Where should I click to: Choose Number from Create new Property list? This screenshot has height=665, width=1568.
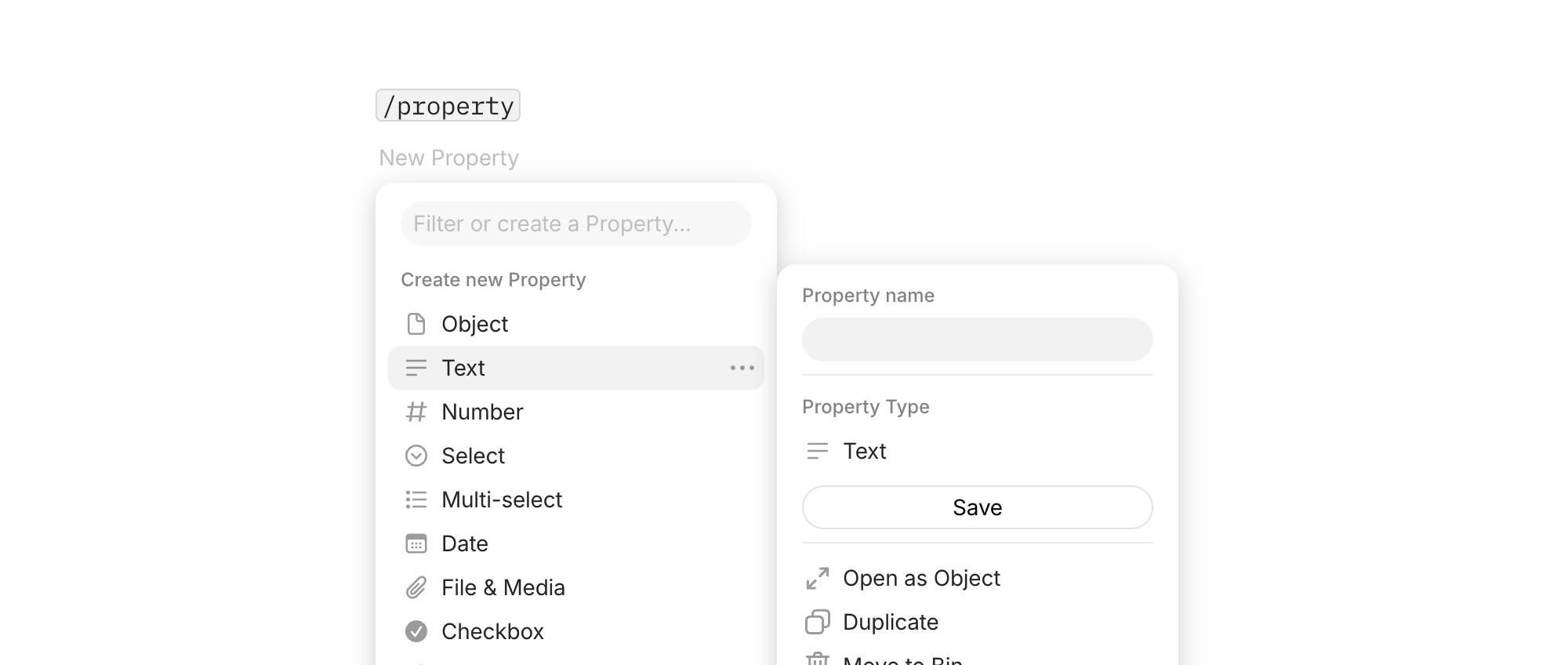point(576,412)
